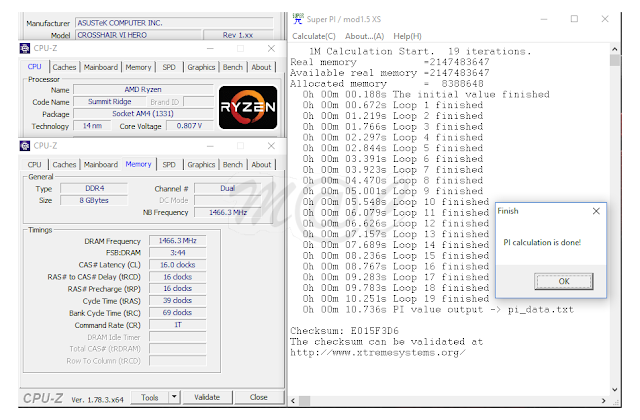Close the Finish dialog with the X
Viewport: 640px width, 420px height.
click(x=596, y=211)
